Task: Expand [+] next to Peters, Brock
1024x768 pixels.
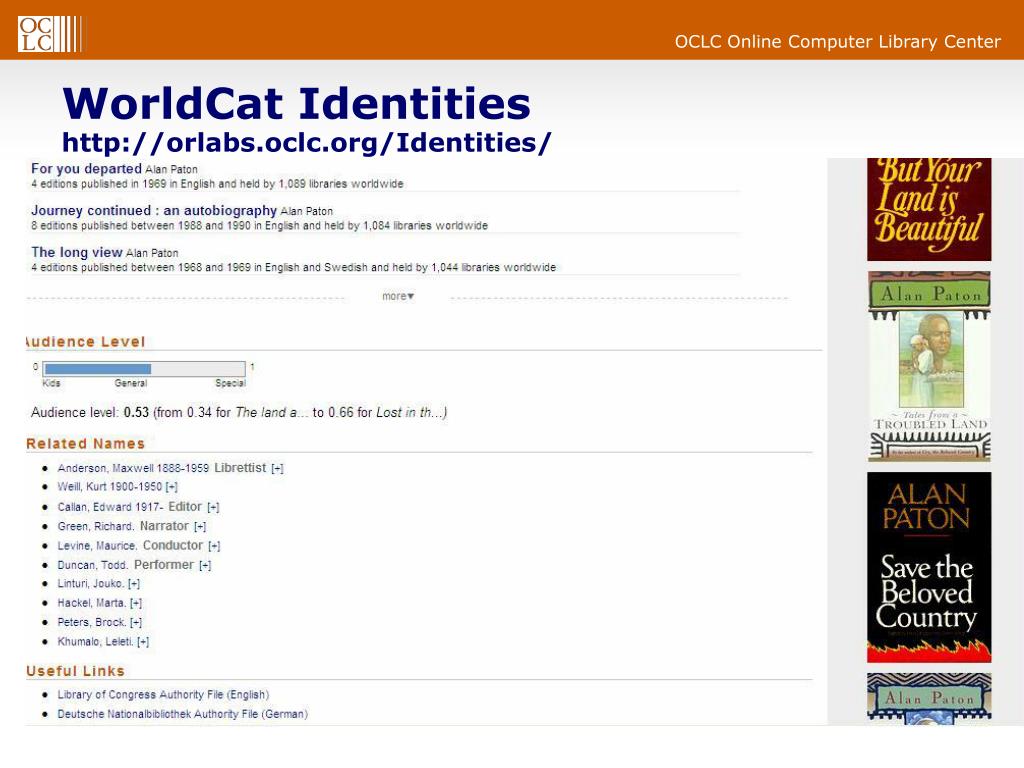Action: point(136,622)
